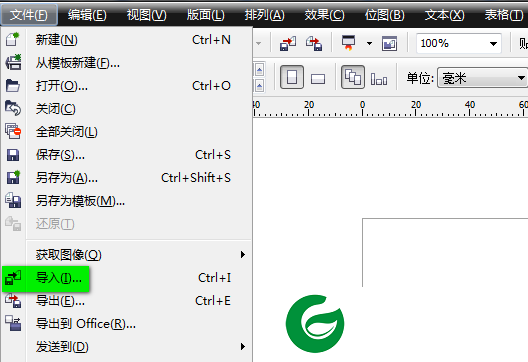Click the welcome screen toolbar icon
The image size is (528, 362).
coord(389,43)
